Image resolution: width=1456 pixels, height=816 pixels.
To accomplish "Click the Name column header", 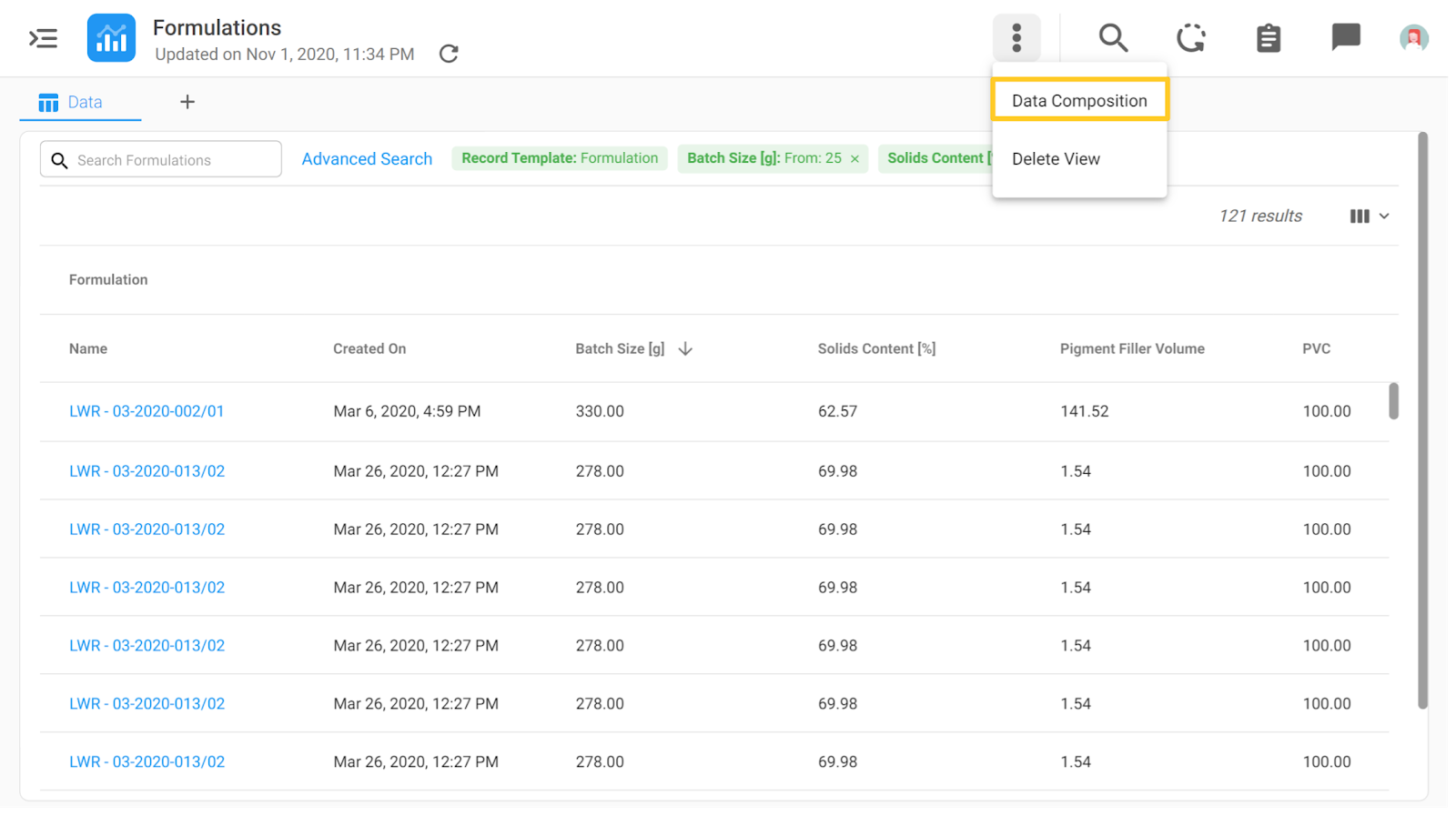I will click(x=88, y=348).
